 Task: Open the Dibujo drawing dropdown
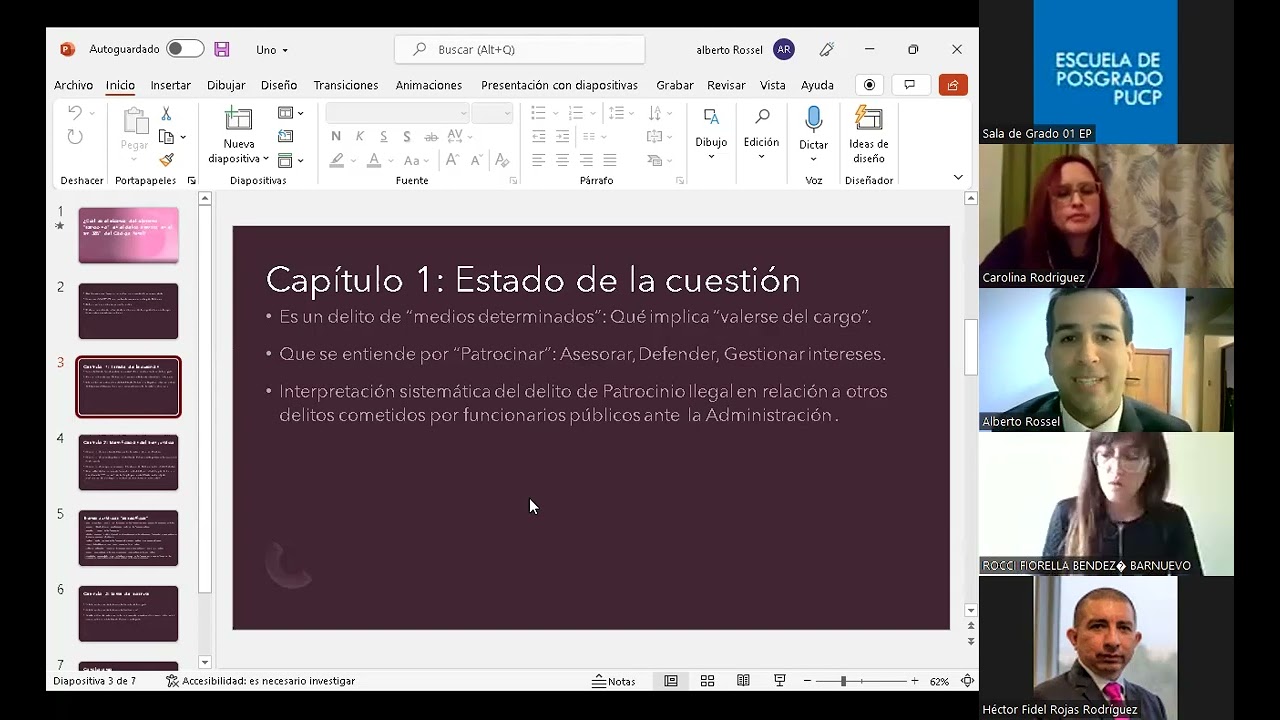point(711,133)
